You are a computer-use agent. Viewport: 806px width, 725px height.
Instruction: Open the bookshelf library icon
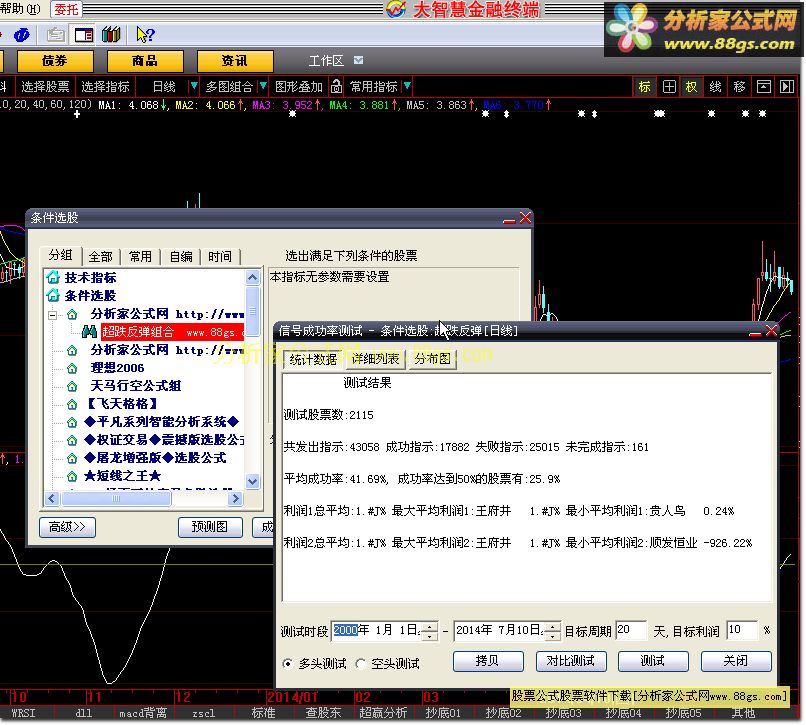pyautogui.click(x=111, y=35)
